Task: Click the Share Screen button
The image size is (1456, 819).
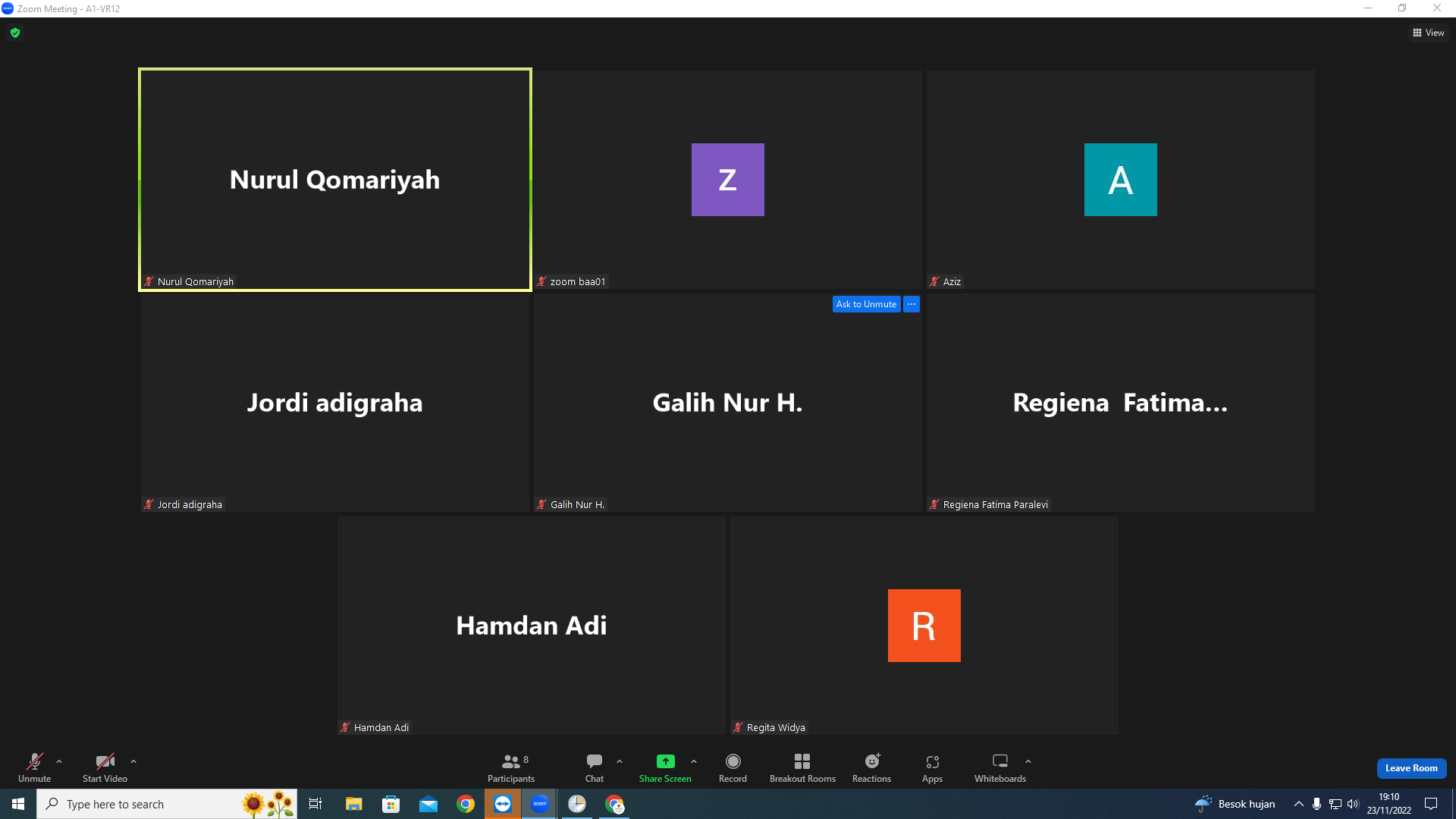Action: 665,767
